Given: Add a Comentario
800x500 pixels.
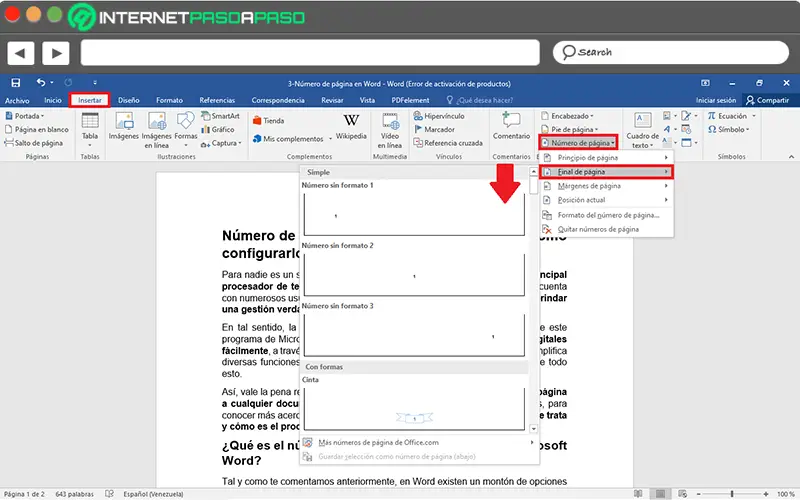Looking at the screenshot, I should (x=511, y=126).
